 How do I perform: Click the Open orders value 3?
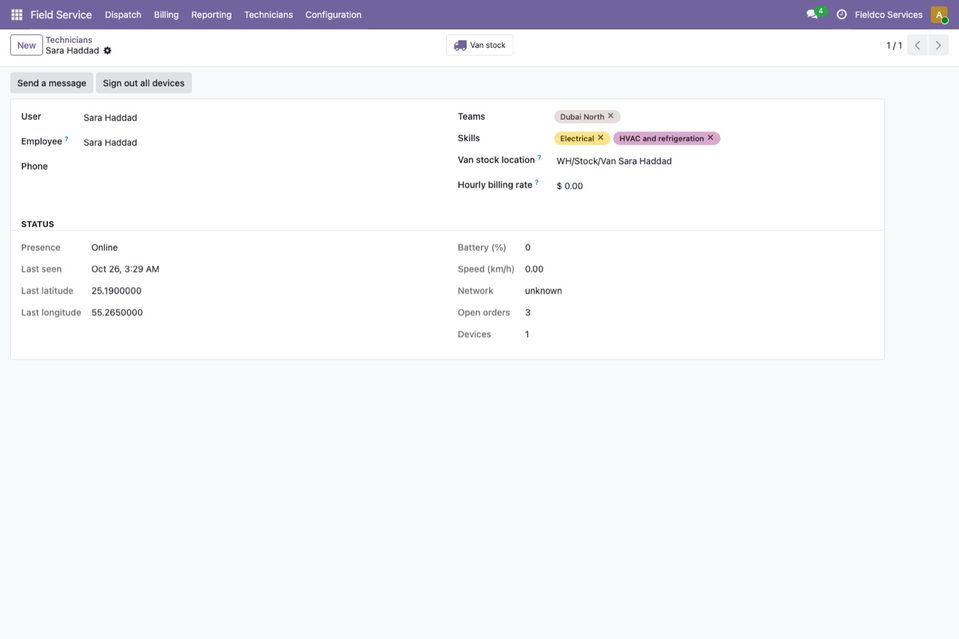(528, 312)
